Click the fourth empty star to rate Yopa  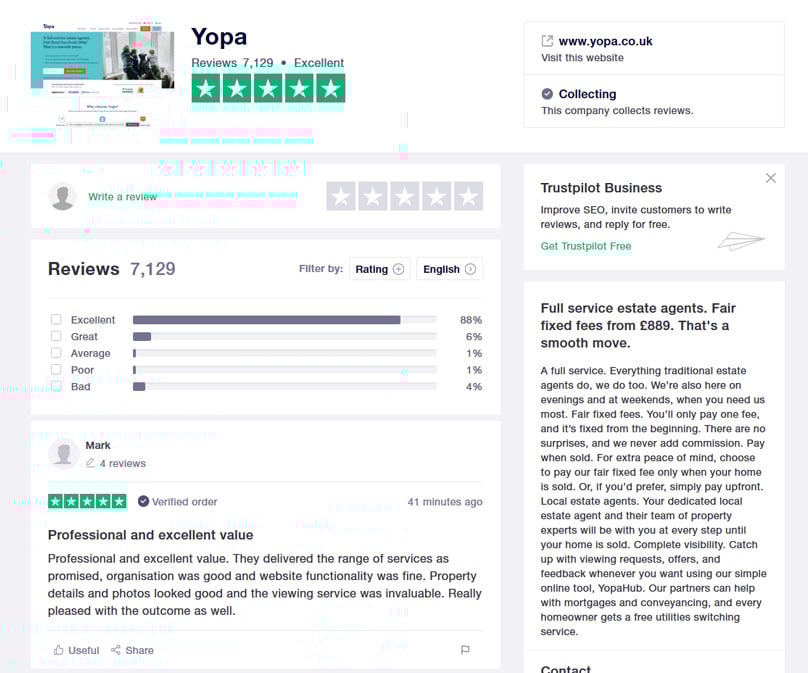(437, 196)
